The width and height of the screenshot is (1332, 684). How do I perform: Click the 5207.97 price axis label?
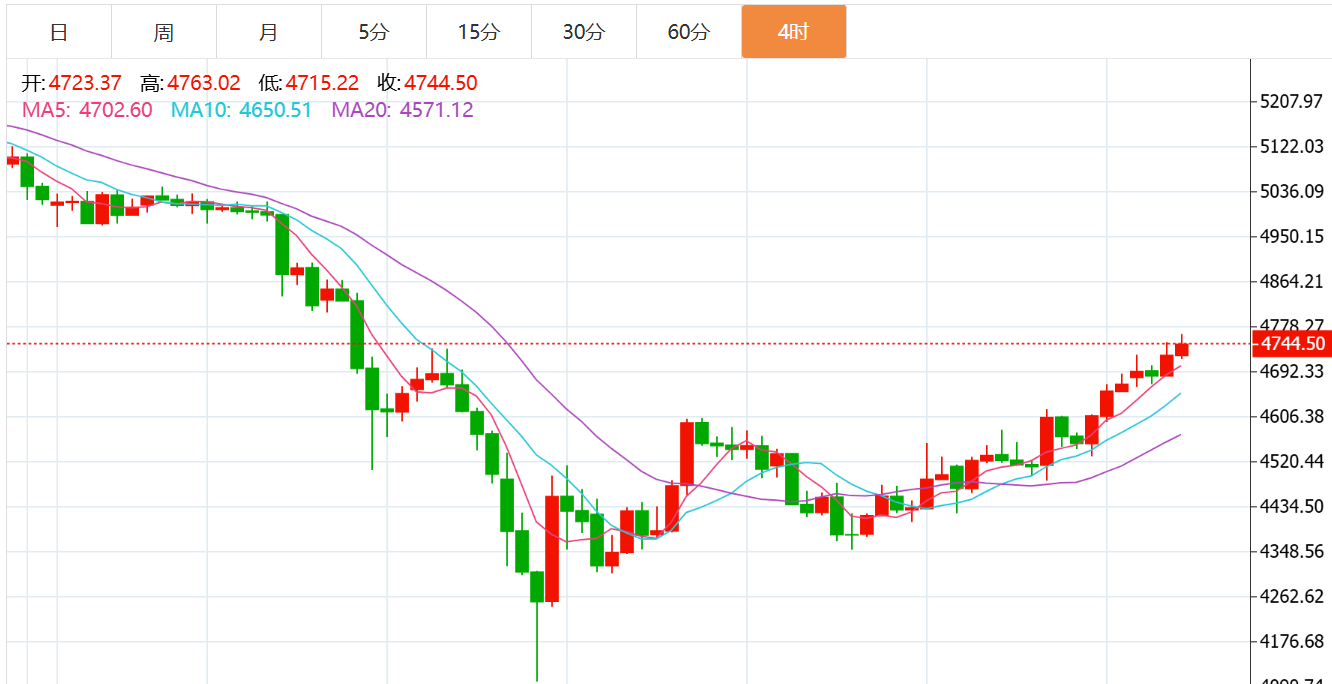[x=1292, y=101]
